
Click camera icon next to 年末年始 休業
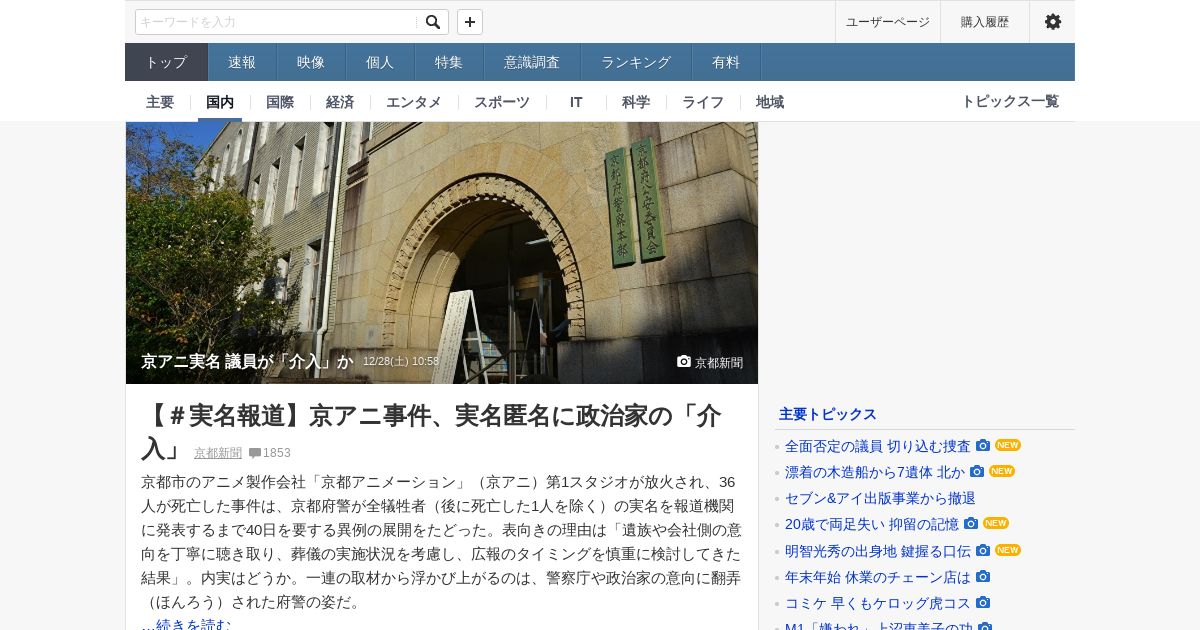[983, 577]
